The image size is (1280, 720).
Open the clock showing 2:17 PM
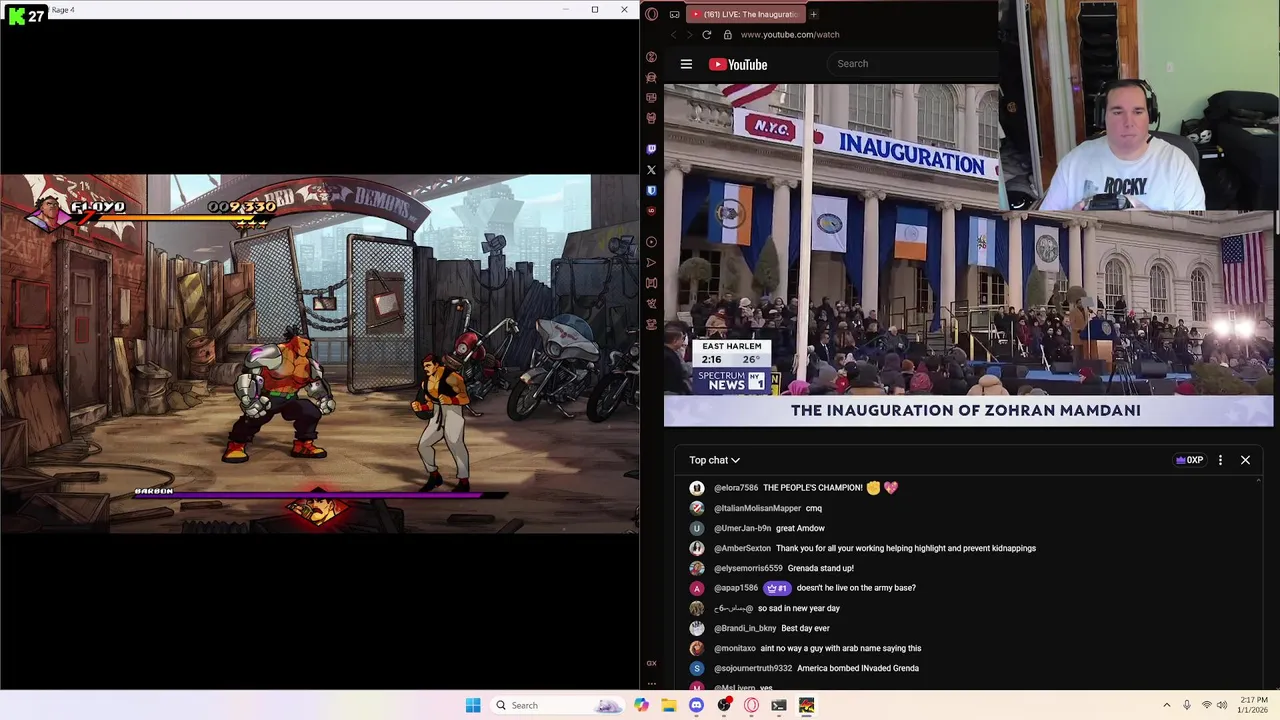[x=1253, y=705]
